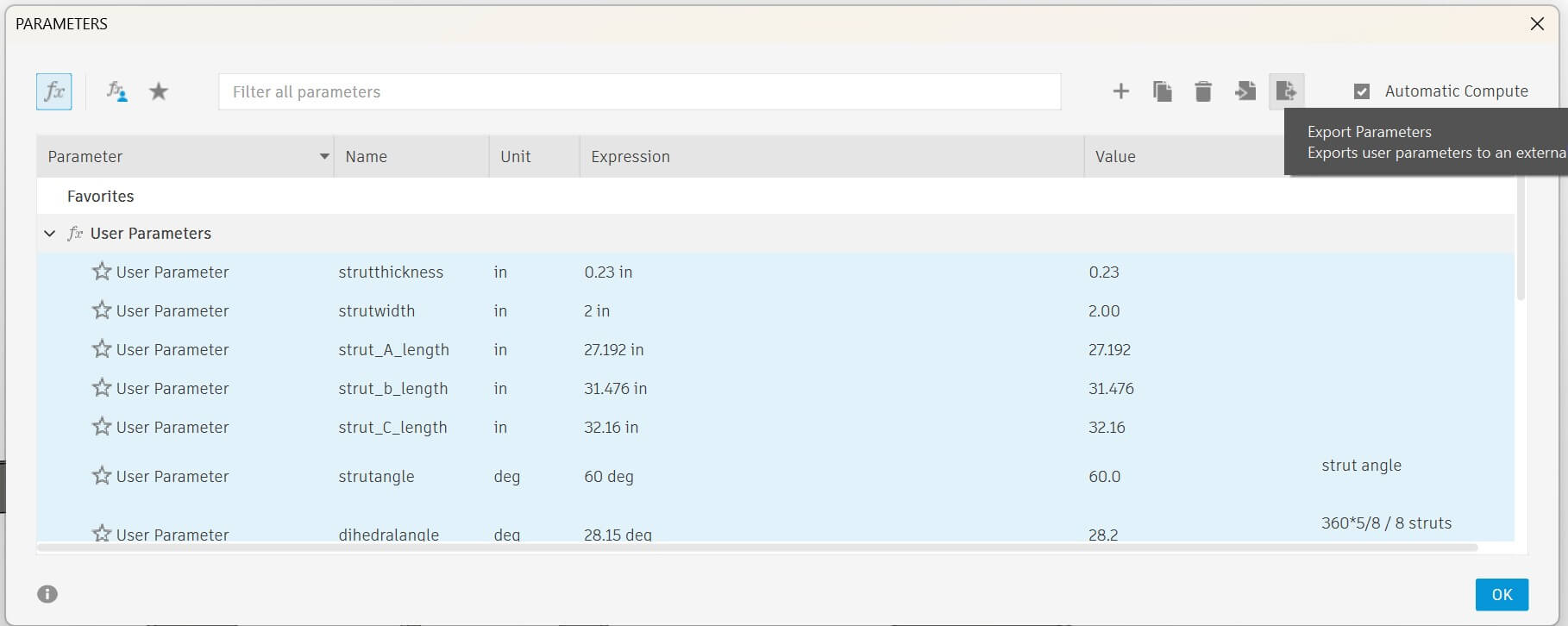Viewport: 1568px width, 626px height.
Task: Click the 28.15 deg expression cell
Action: [618, 534]
